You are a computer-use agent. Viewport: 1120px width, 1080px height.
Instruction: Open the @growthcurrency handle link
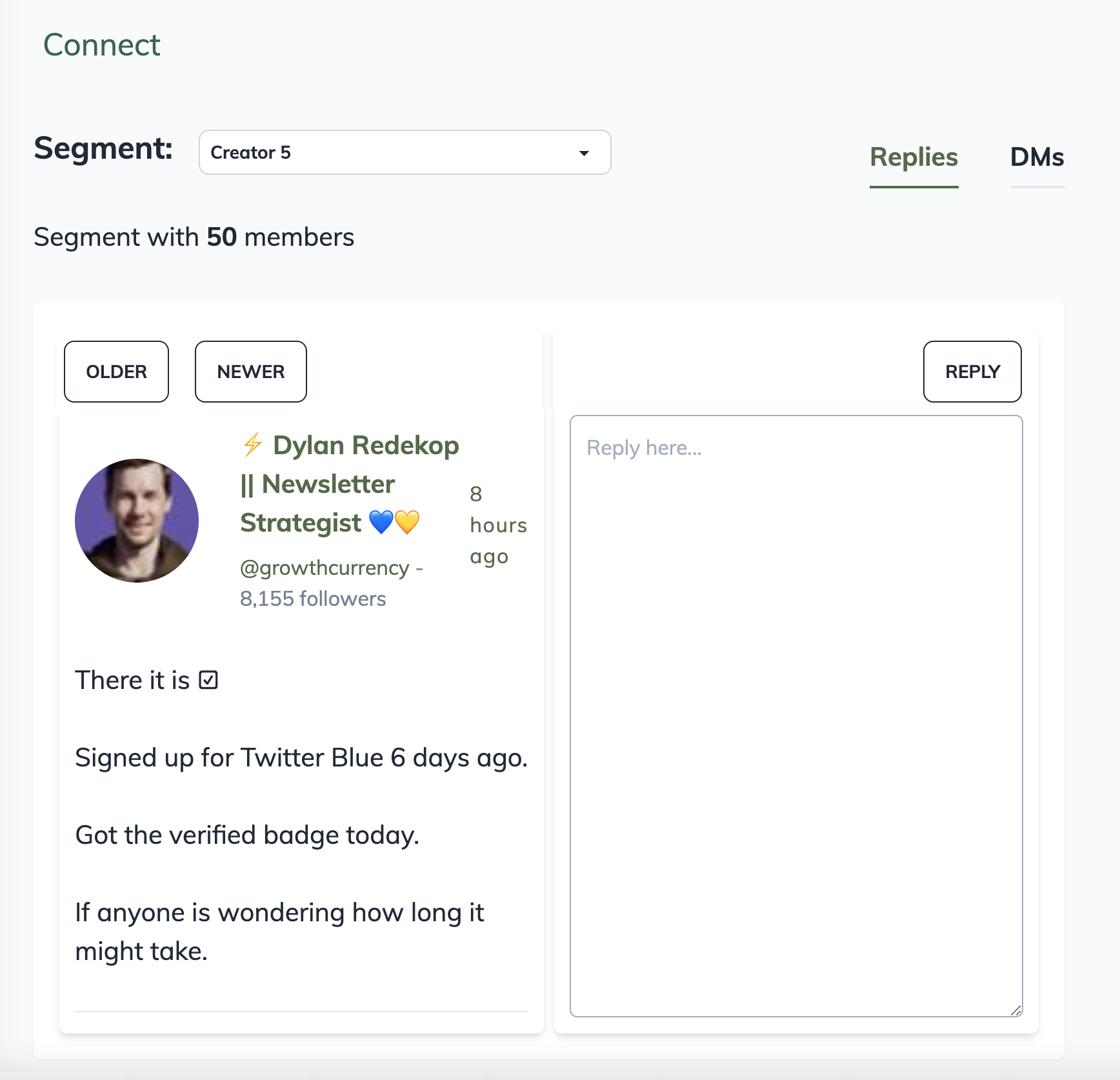325,568
